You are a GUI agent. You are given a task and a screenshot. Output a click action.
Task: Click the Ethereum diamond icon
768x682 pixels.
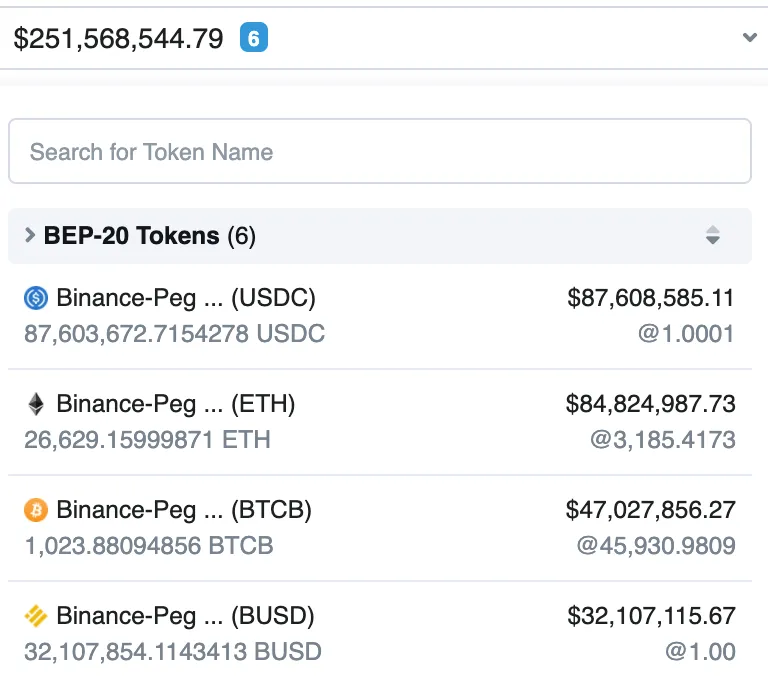36,404
